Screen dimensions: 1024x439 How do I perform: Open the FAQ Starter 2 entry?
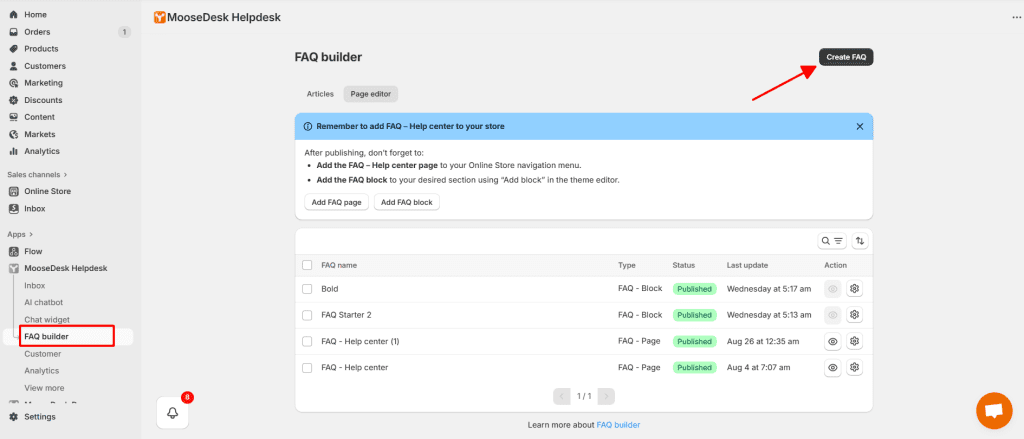pos(346,315)
